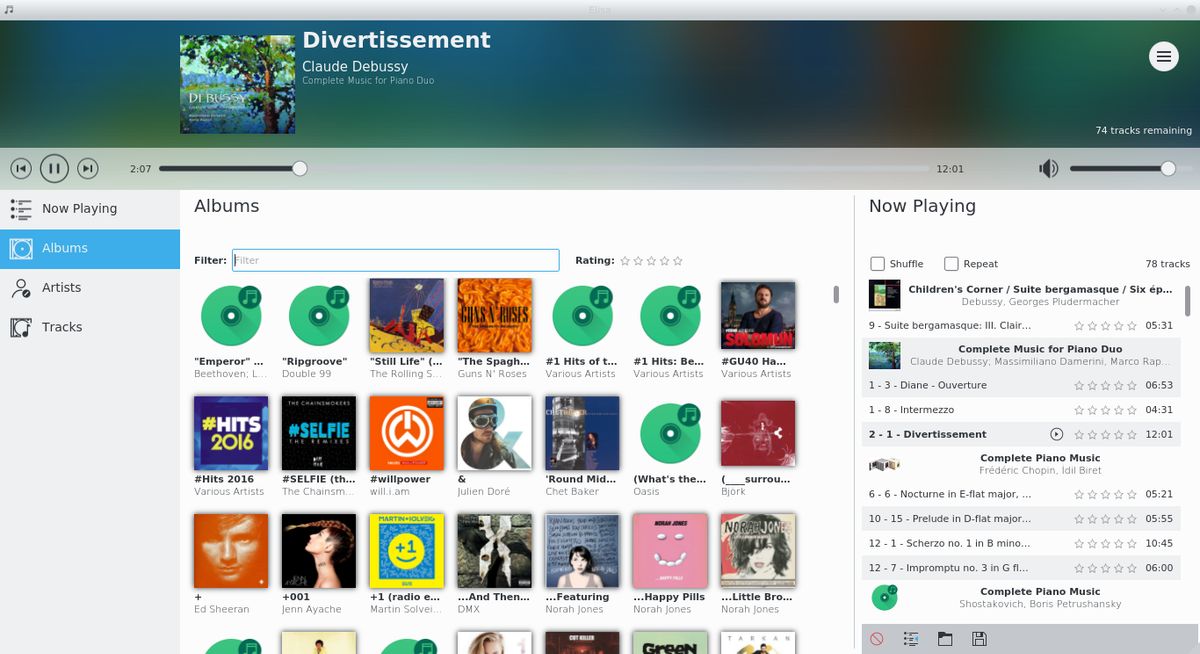Pause the currently playing track
The height and width of the screenshot is (654, 1200).
[54, 168]
